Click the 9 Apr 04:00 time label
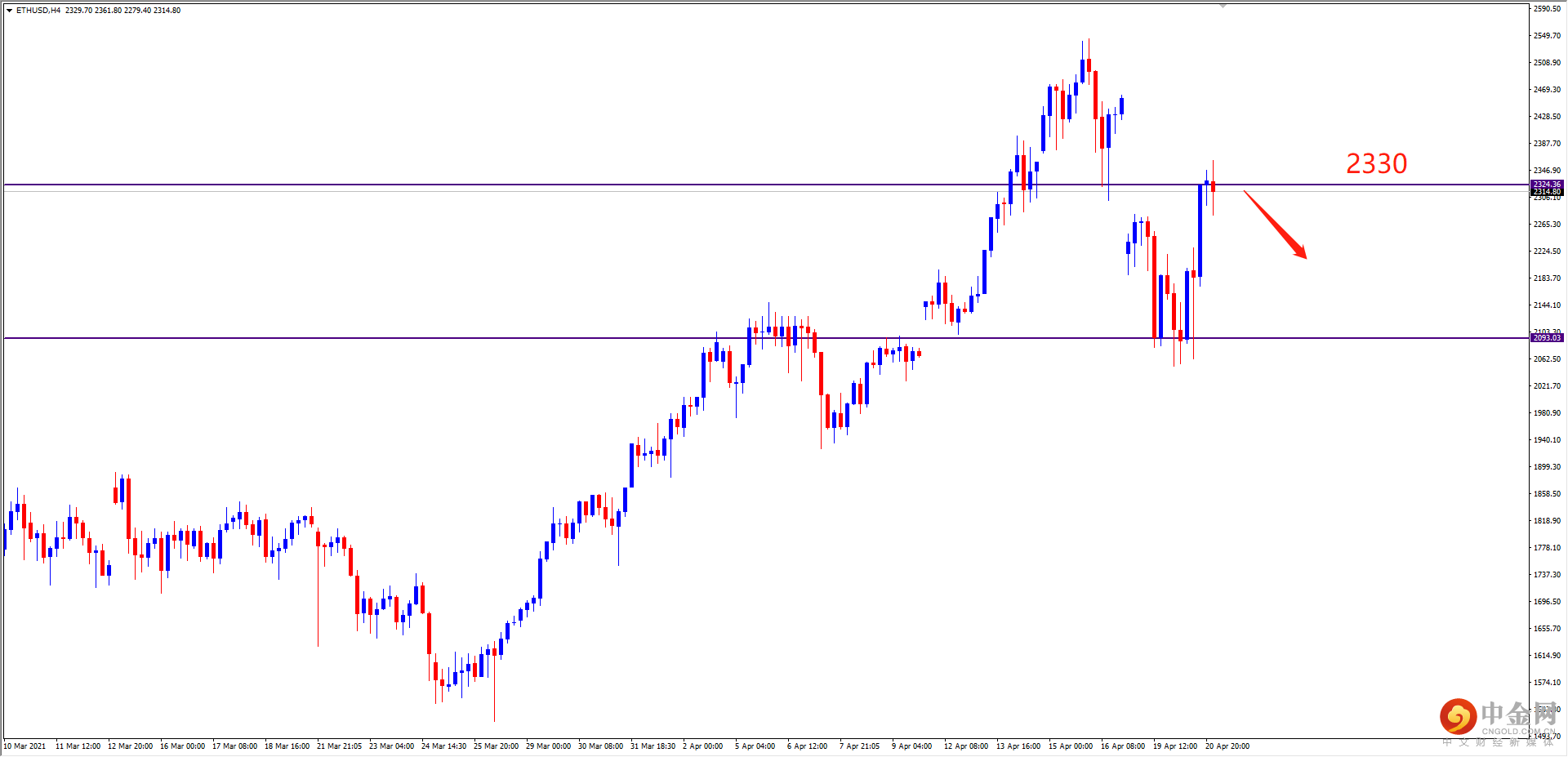1568x757 pixels. click(x=911, y=746)
